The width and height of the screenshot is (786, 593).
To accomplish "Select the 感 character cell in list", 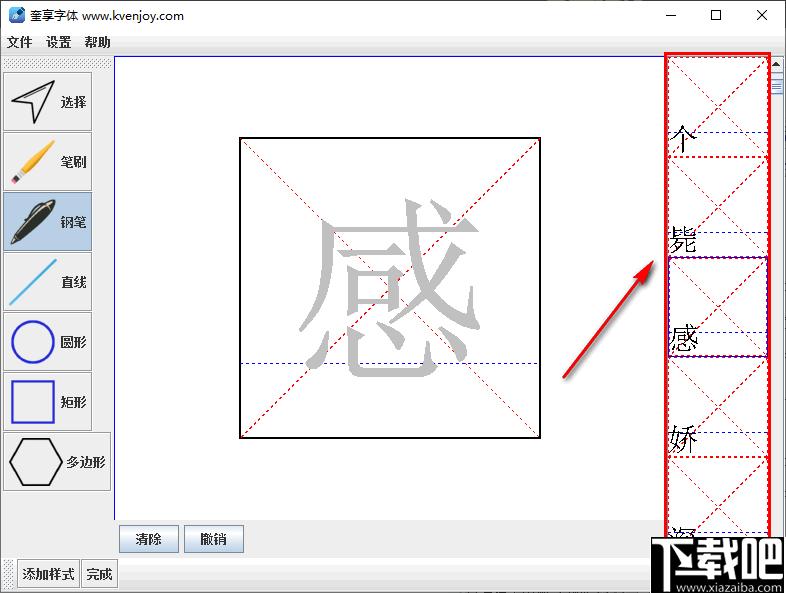I will tap(718, 307).
